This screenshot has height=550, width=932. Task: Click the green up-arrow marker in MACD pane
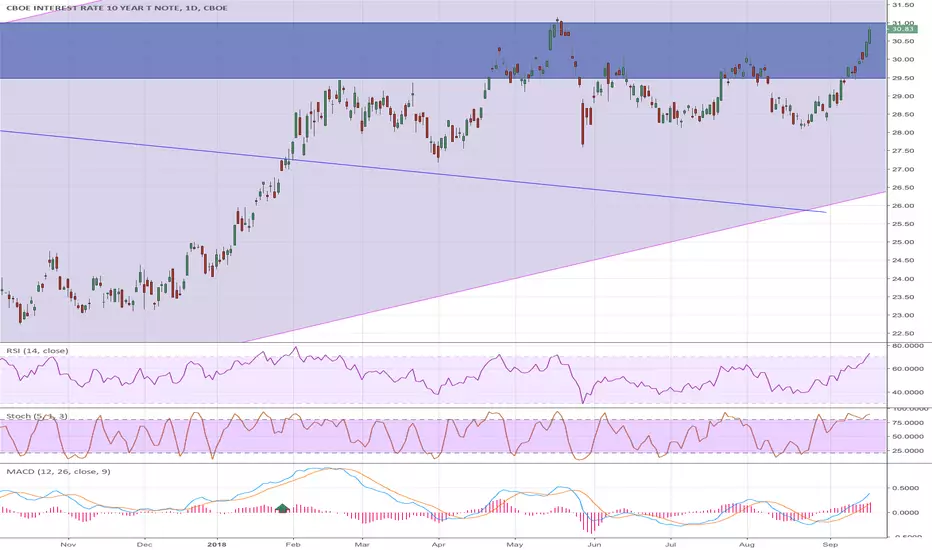[x=283, y=508]
